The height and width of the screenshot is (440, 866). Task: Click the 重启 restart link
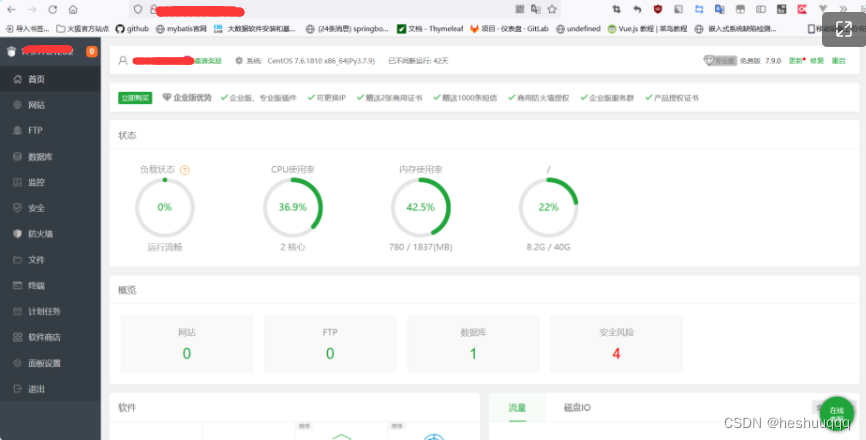(838, 61)
